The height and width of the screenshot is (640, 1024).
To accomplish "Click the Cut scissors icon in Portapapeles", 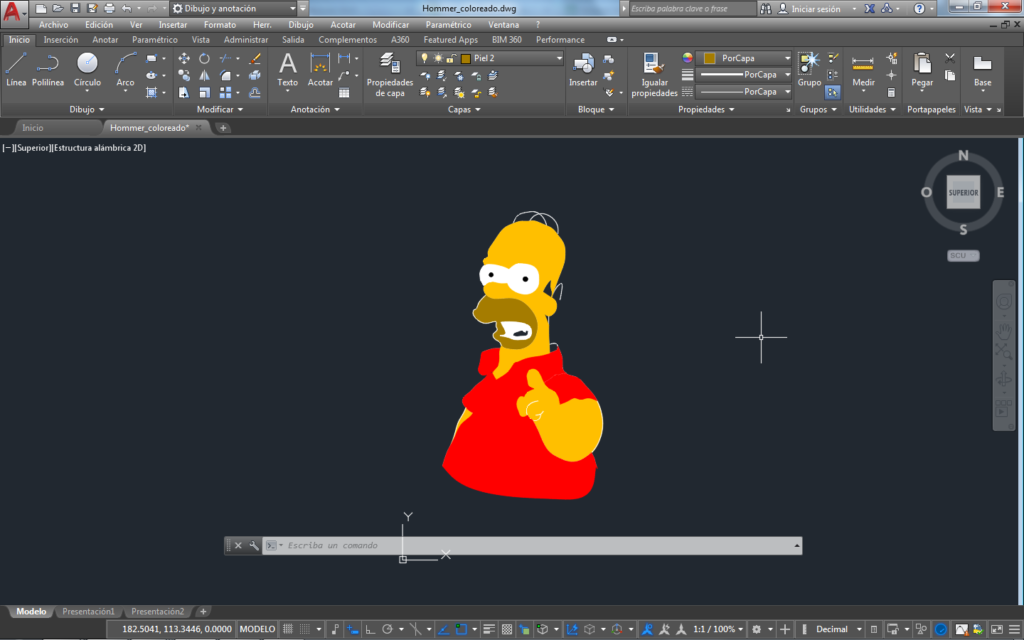I will pyautogui.click(x=950, y=58).
